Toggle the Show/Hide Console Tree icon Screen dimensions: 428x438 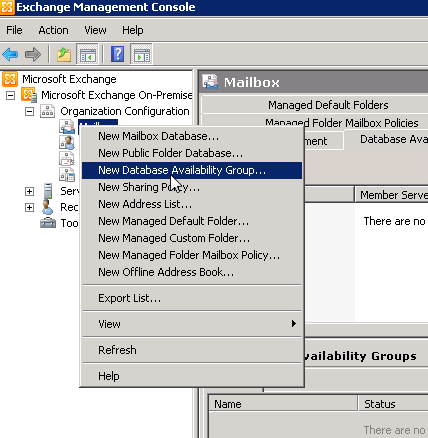point(87,54)
